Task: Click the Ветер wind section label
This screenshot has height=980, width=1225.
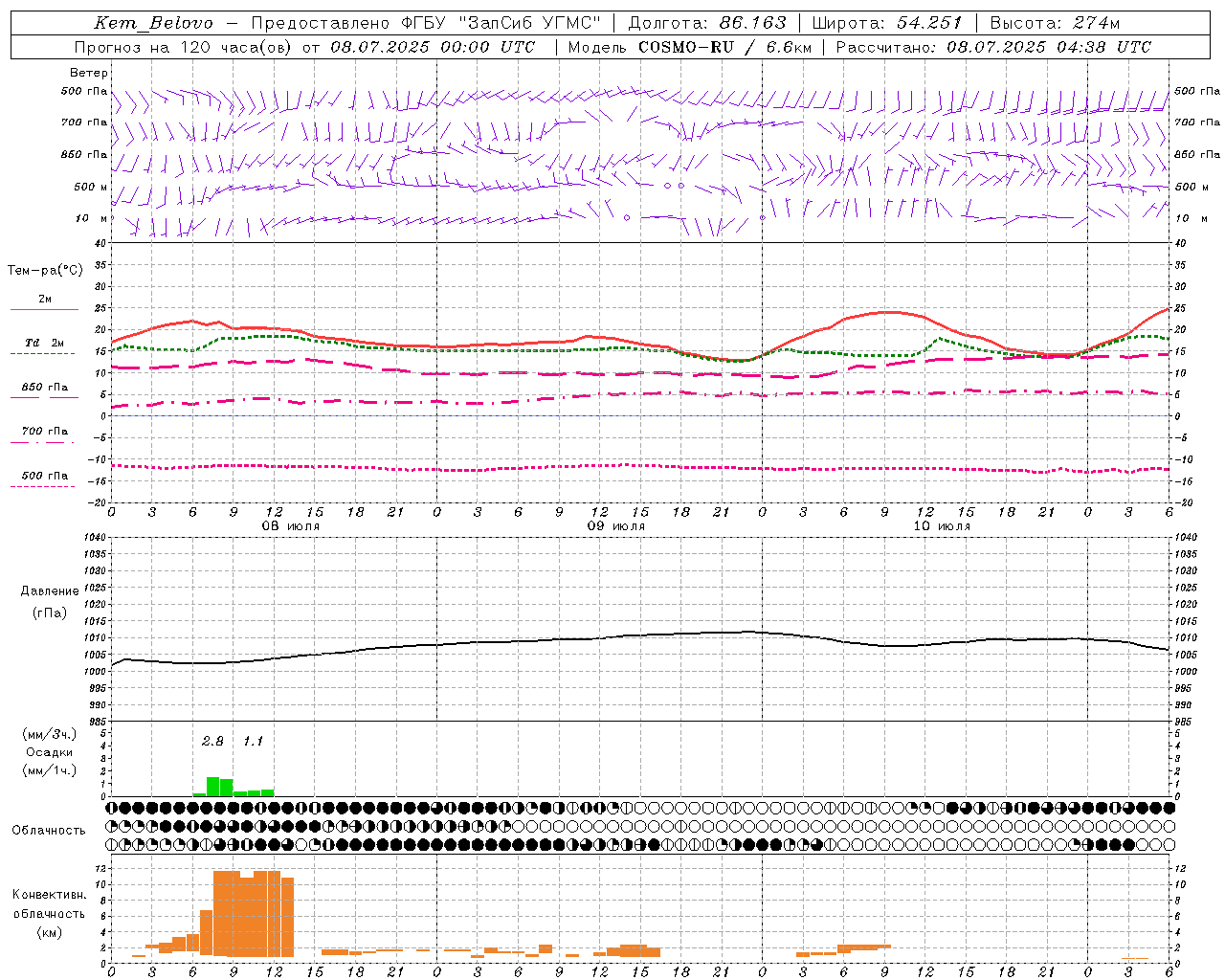Action: coord(88,73)
